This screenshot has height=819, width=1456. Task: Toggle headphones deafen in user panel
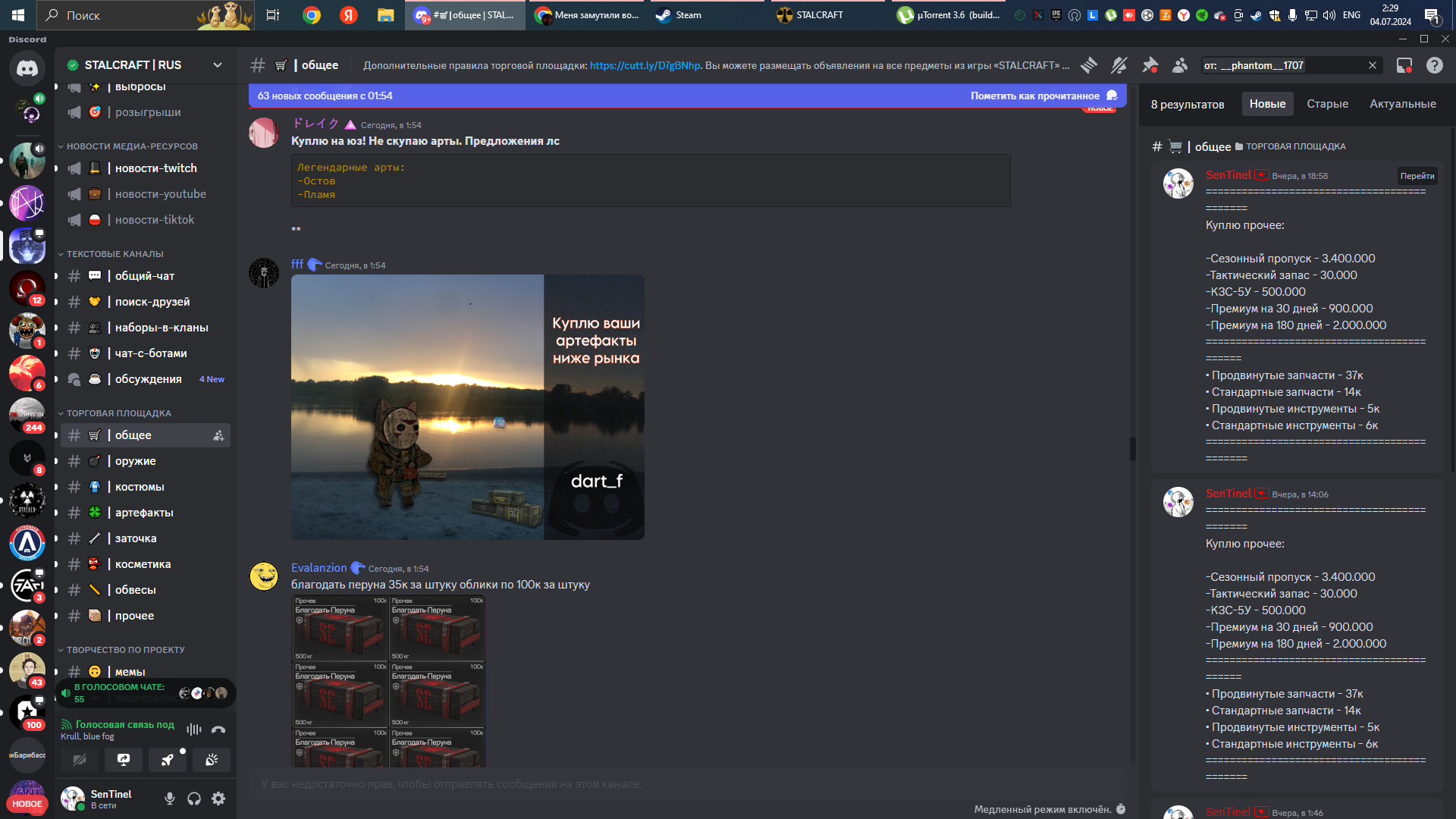pos(194,799)
